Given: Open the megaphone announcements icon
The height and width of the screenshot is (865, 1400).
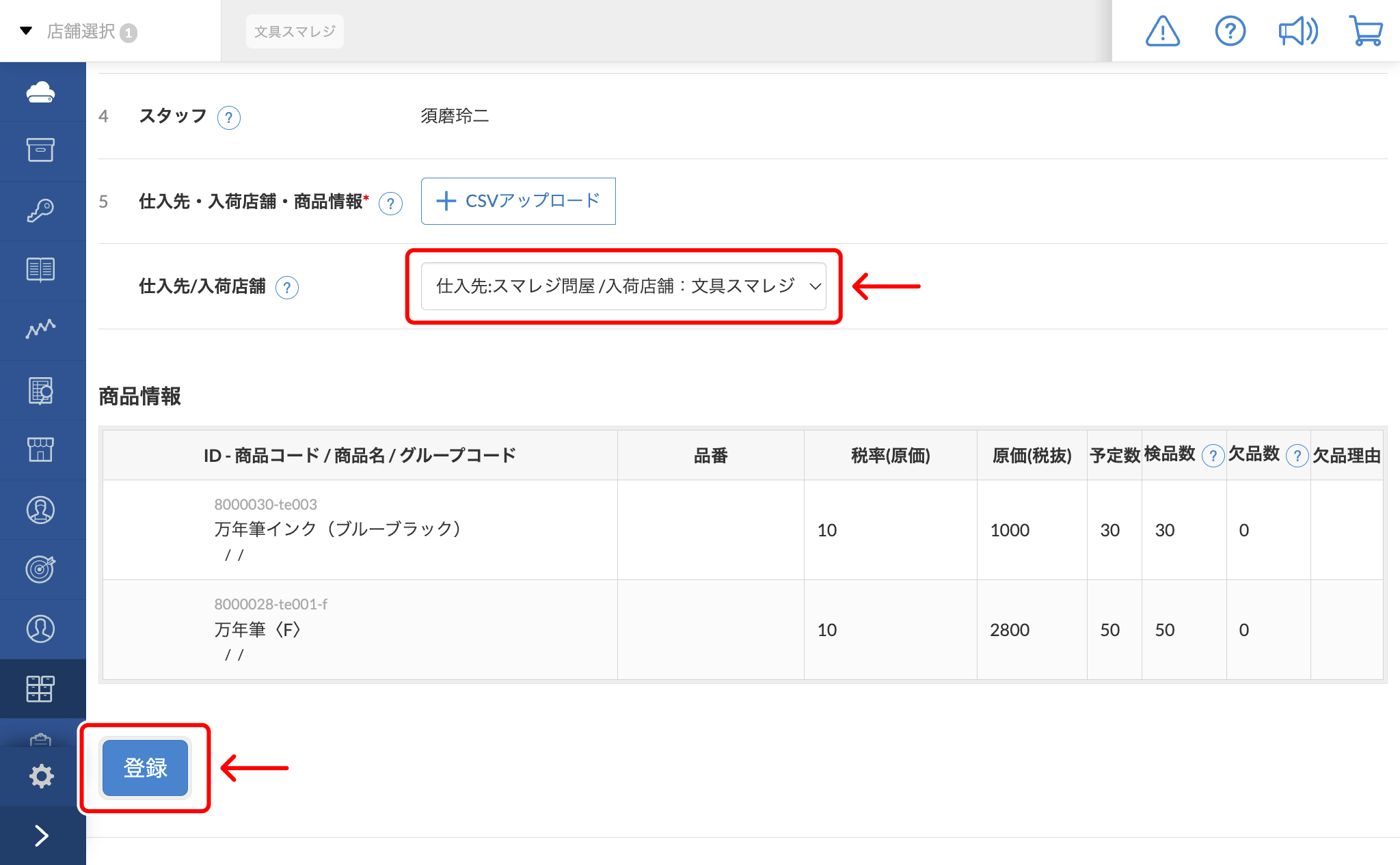Looking at the screenshot, I should click(1297, 31).
